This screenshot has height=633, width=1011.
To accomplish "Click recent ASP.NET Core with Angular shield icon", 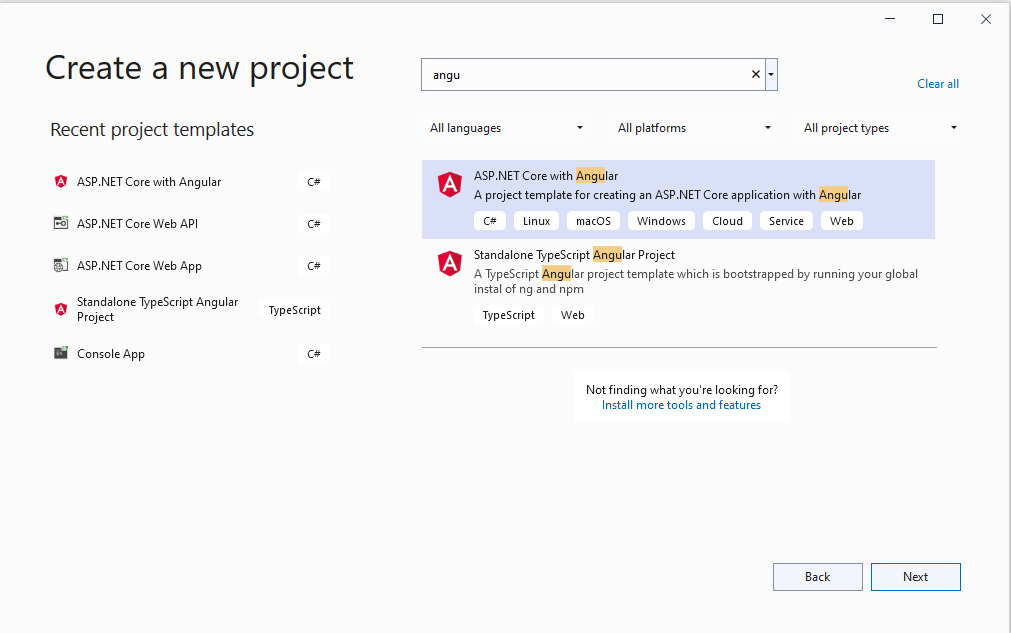I will (61, 182).
